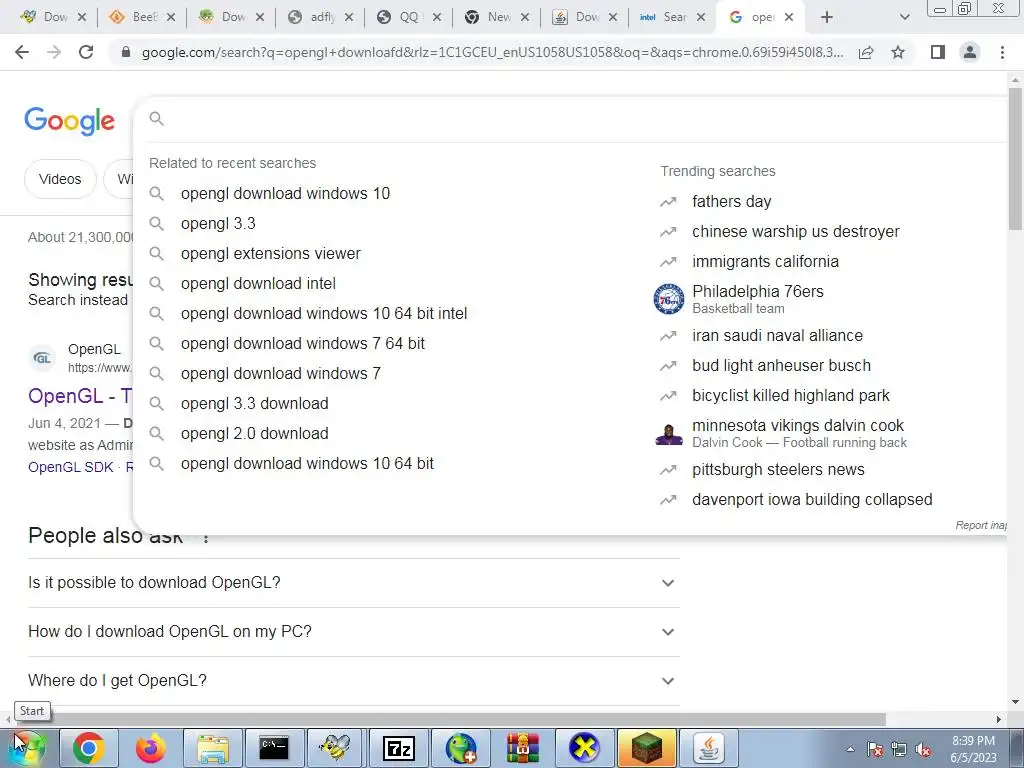
Task: Pick the suggestion ending in windows 10 64 bit
Action: pos(307,464)
